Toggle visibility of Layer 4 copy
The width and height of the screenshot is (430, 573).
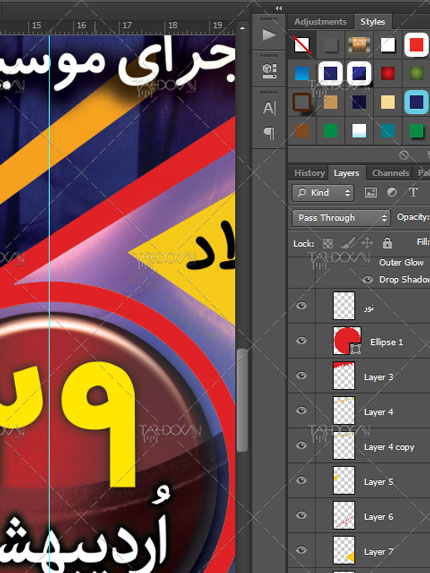pyautogui.click(x=301, y=445)
